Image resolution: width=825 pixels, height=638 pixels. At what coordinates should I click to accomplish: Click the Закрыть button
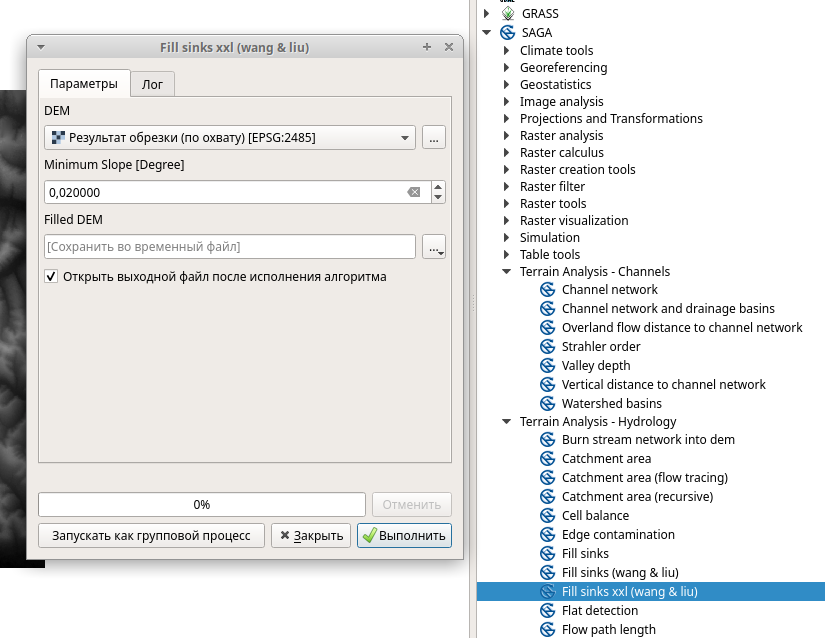(x=311, y=536)
